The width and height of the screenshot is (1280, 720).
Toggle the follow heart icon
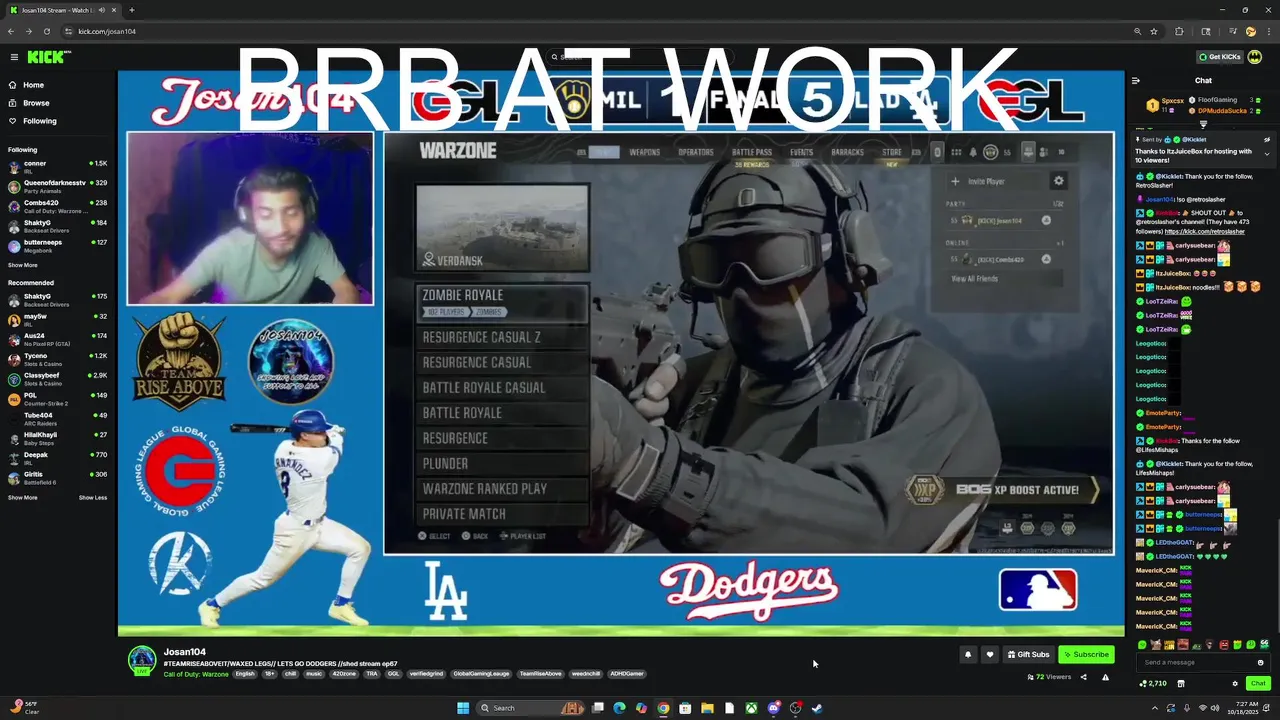point(990,654)
